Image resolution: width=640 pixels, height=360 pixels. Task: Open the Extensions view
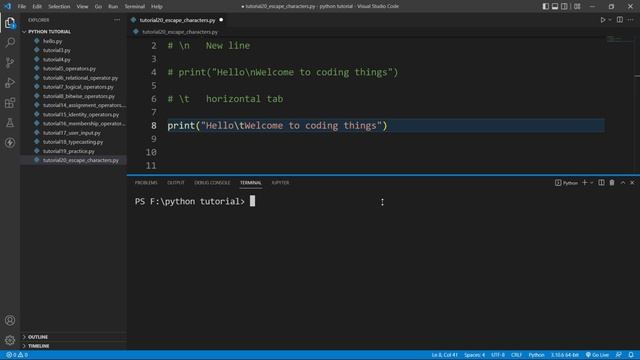tap(10, 102)
